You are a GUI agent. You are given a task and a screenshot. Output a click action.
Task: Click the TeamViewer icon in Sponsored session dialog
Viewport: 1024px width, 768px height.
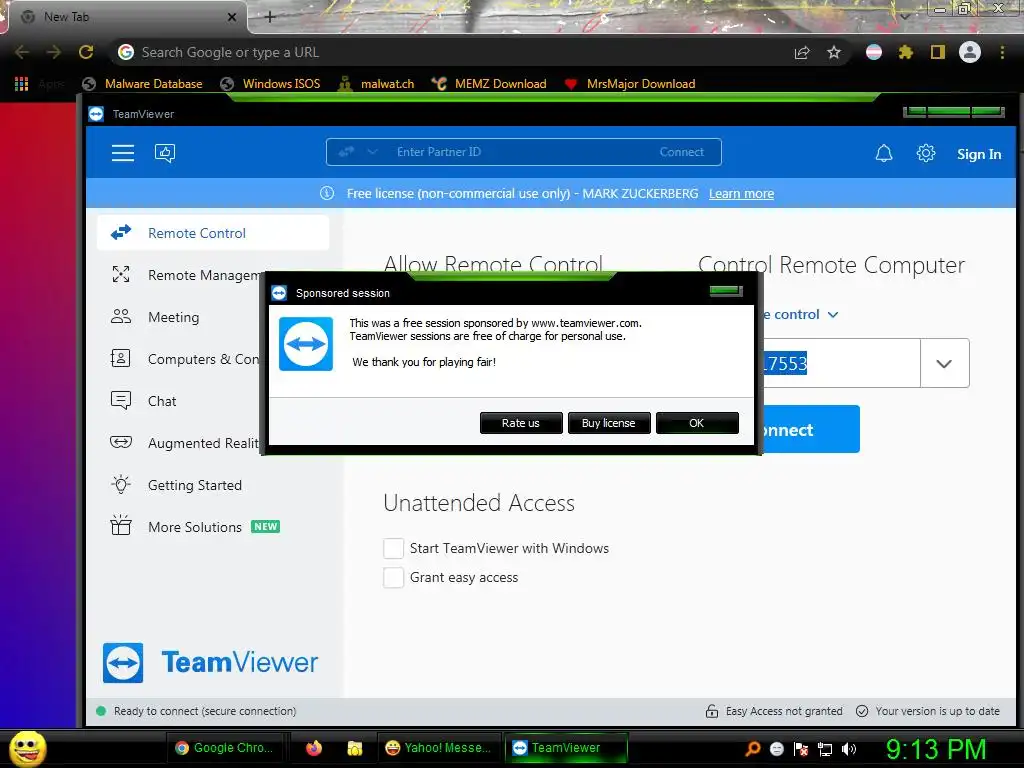306,344
